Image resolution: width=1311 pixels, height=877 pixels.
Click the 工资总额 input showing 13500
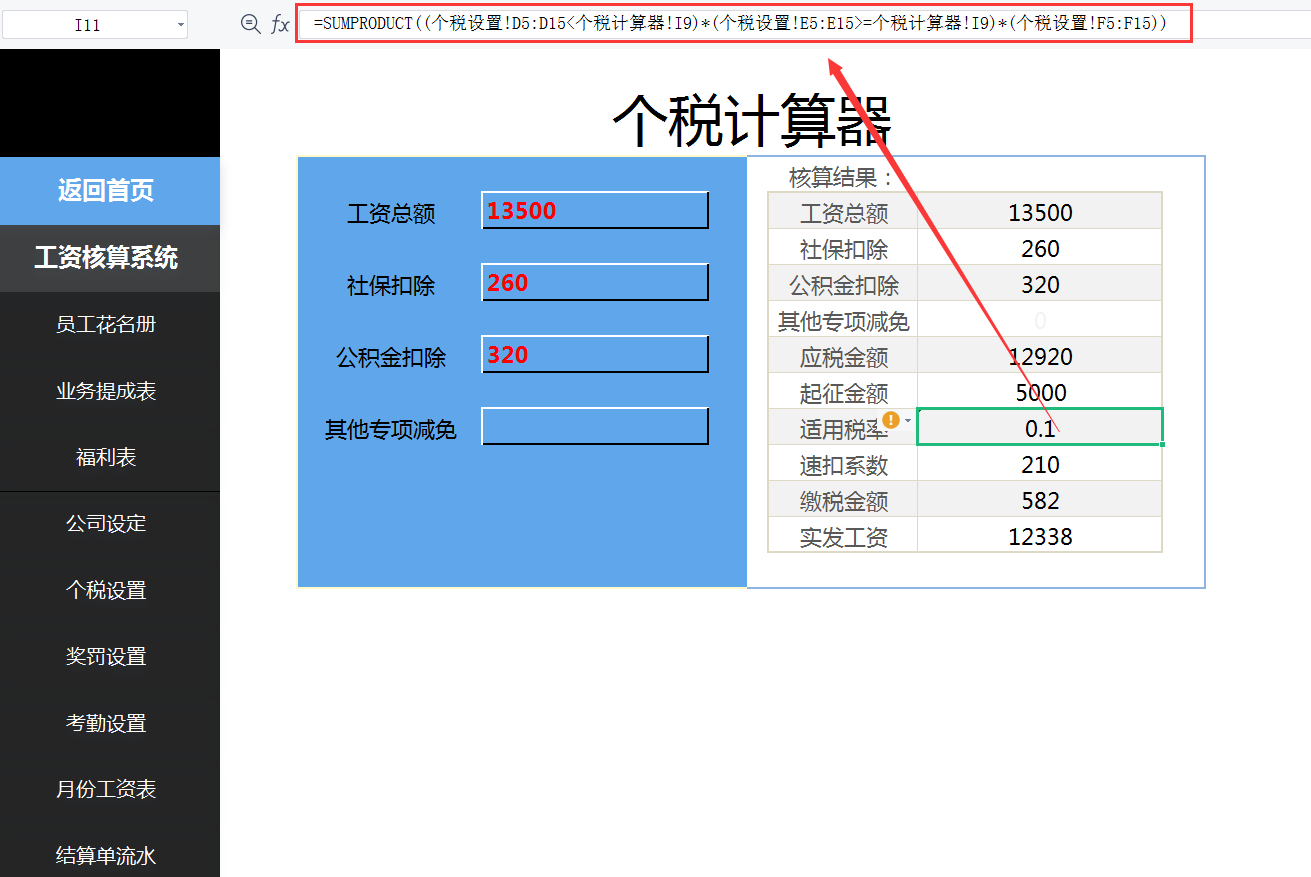pos(594,210)
